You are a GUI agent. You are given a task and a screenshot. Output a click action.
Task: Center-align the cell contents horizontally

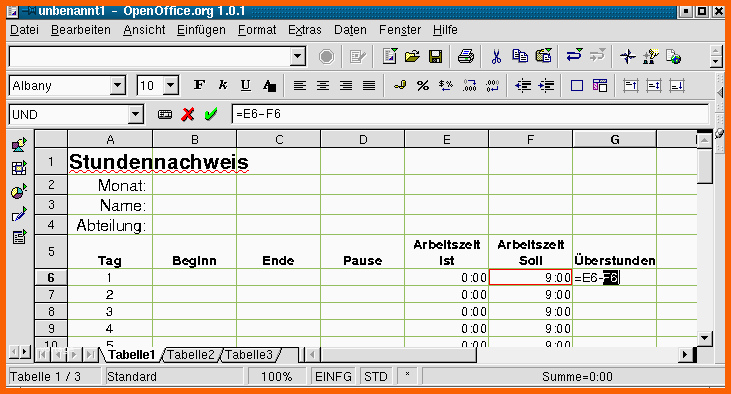(323, 86)
